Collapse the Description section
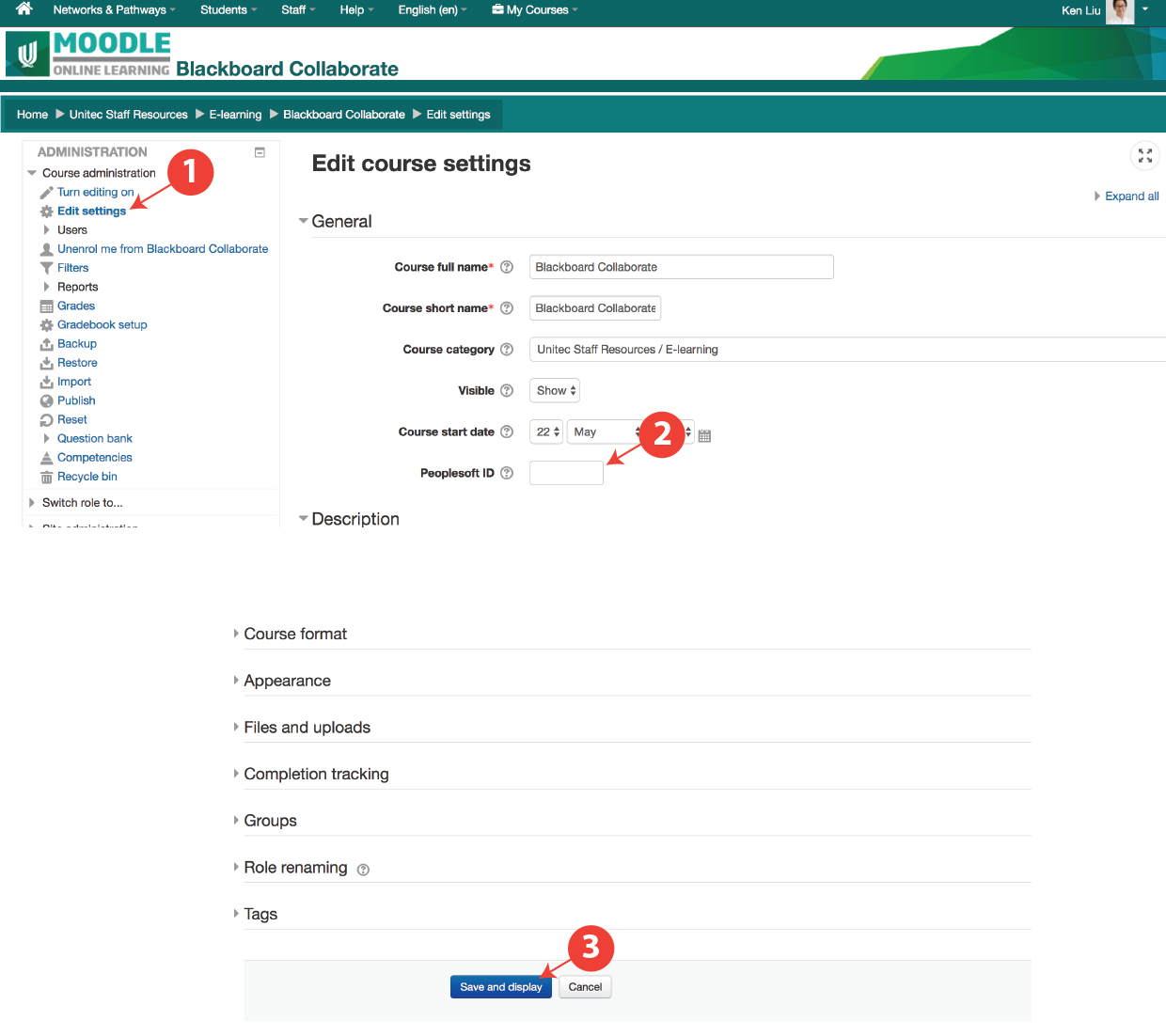This screenshot has width=1166, height=1036. tap(304, 519)
